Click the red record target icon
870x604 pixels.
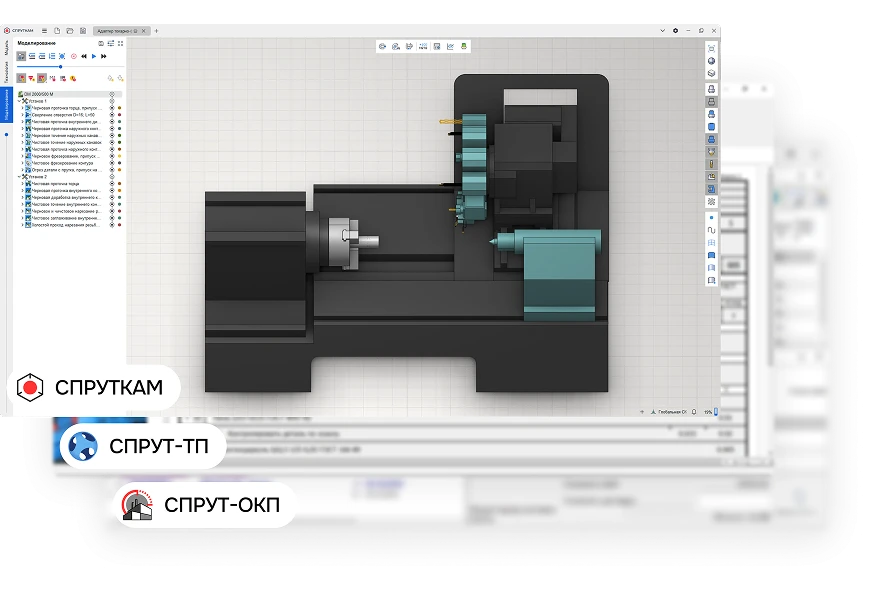73,56
